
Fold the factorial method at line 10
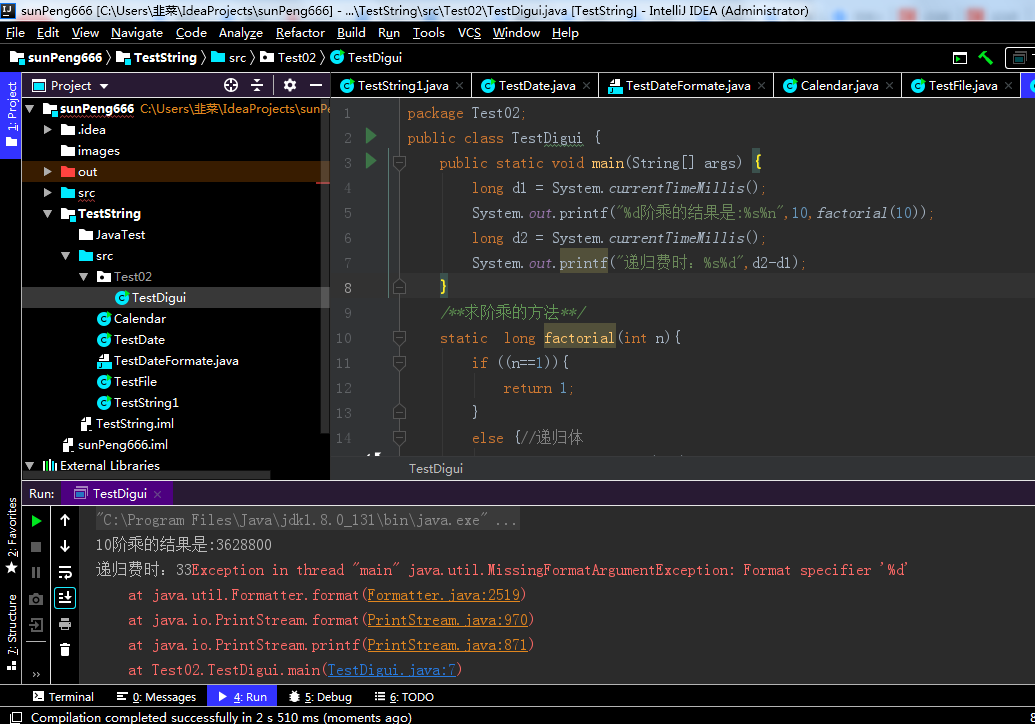point(399,338)
